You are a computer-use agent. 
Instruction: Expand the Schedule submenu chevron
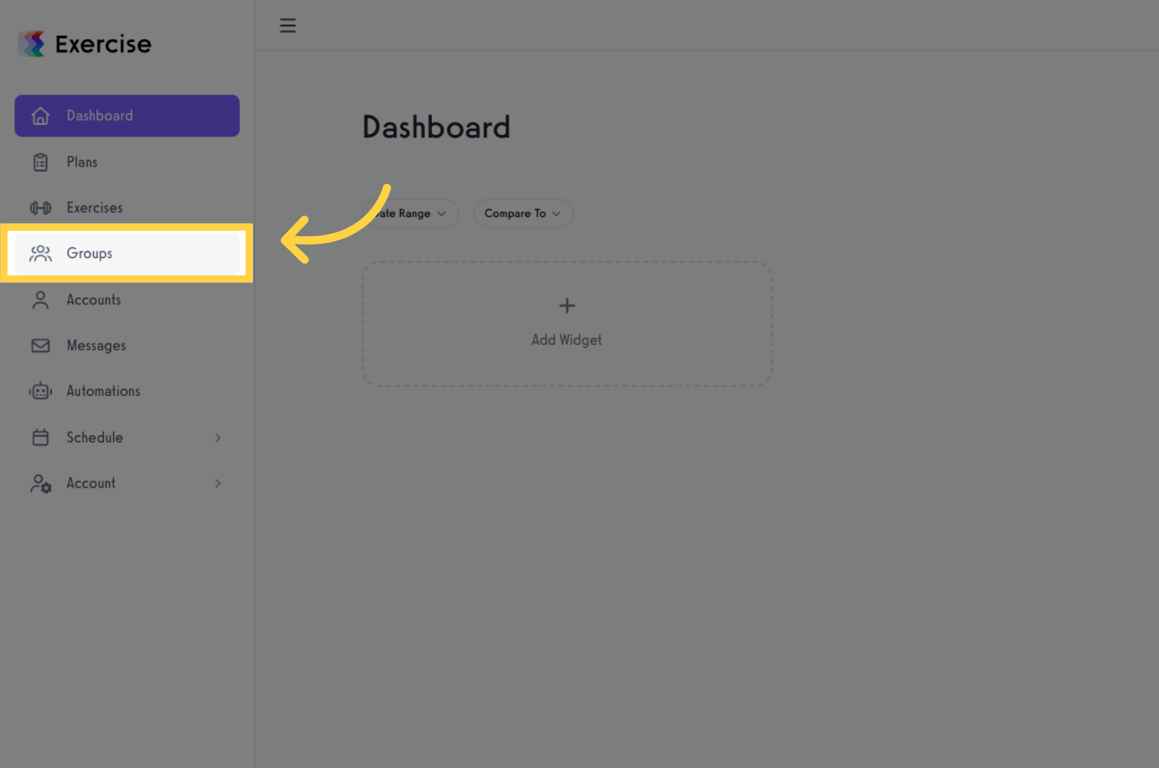click(x=217, y=437)
